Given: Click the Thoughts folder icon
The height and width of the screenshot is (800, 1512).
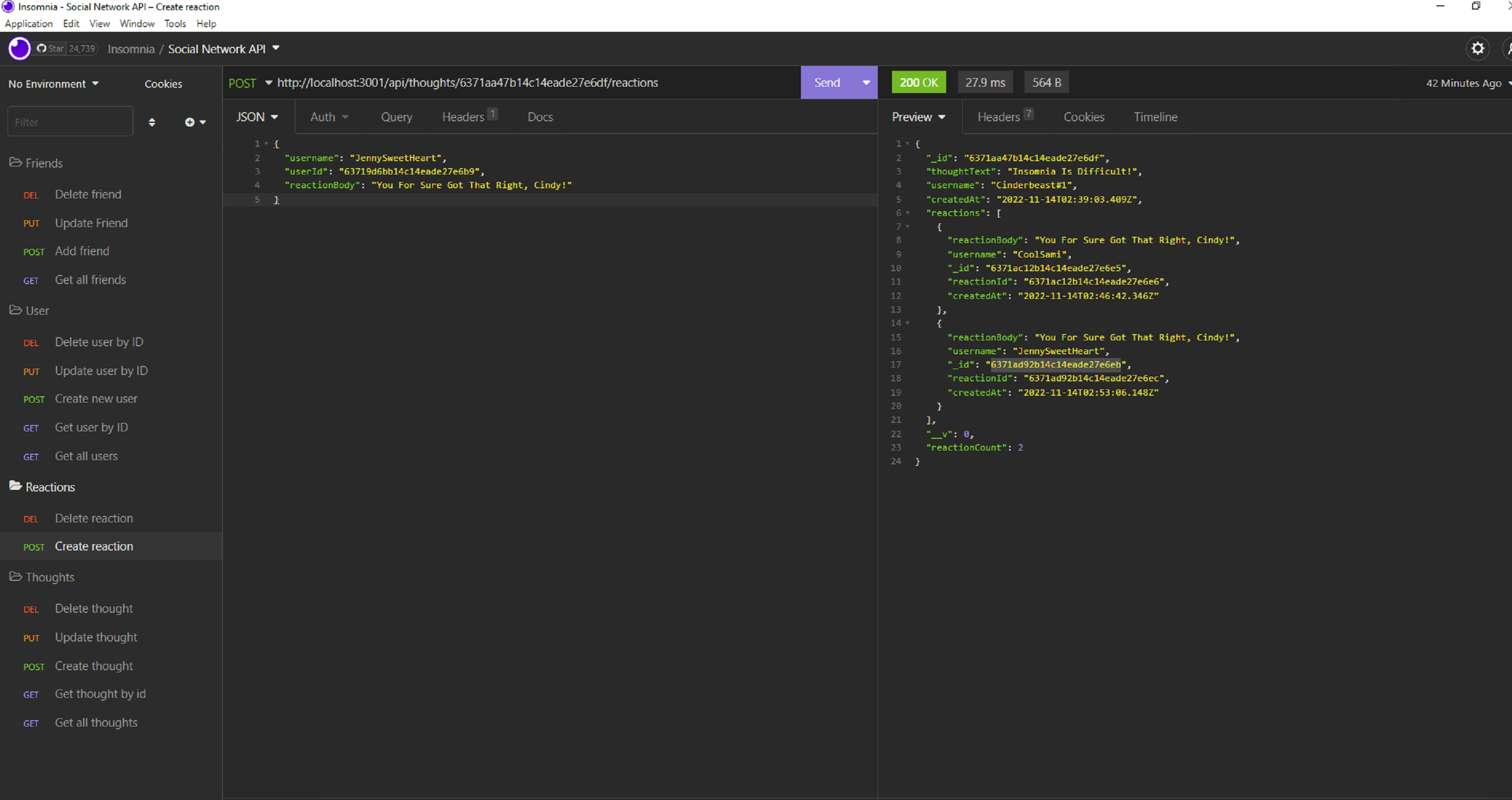Looking at the screenshot, I should [x=15, y=577].
